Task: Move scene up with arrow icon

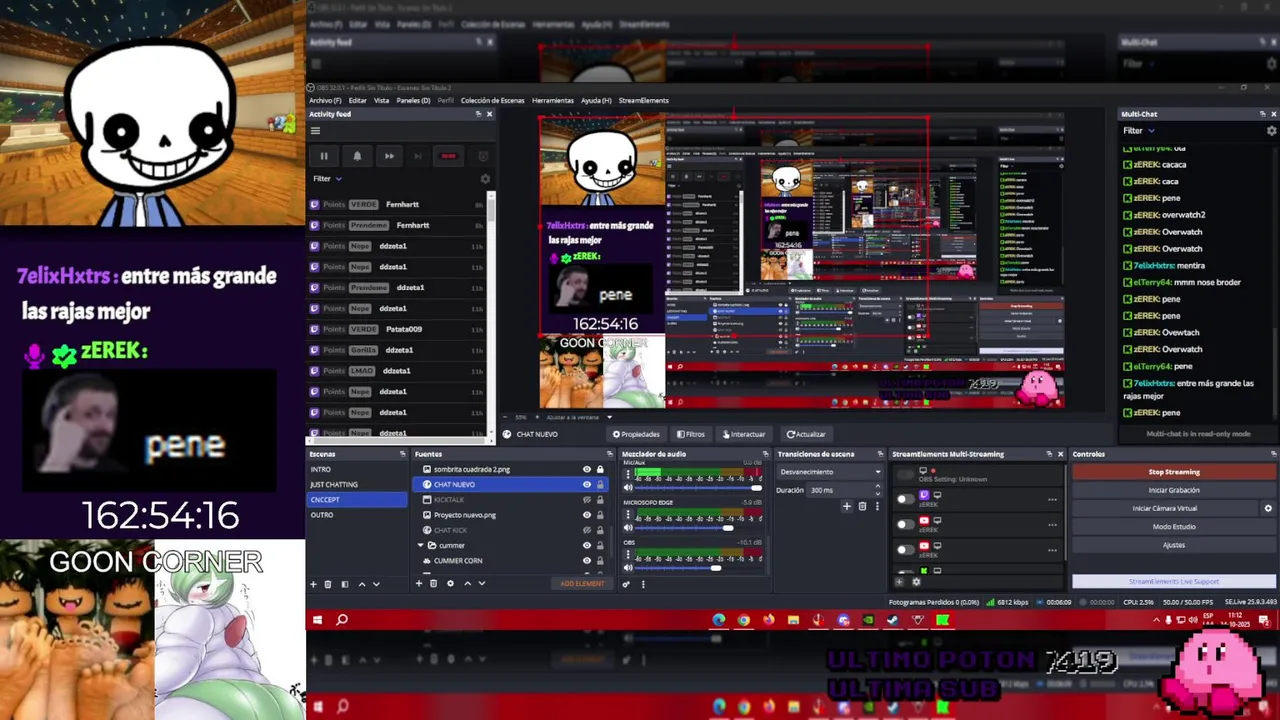Action: (x=362, y=584)
